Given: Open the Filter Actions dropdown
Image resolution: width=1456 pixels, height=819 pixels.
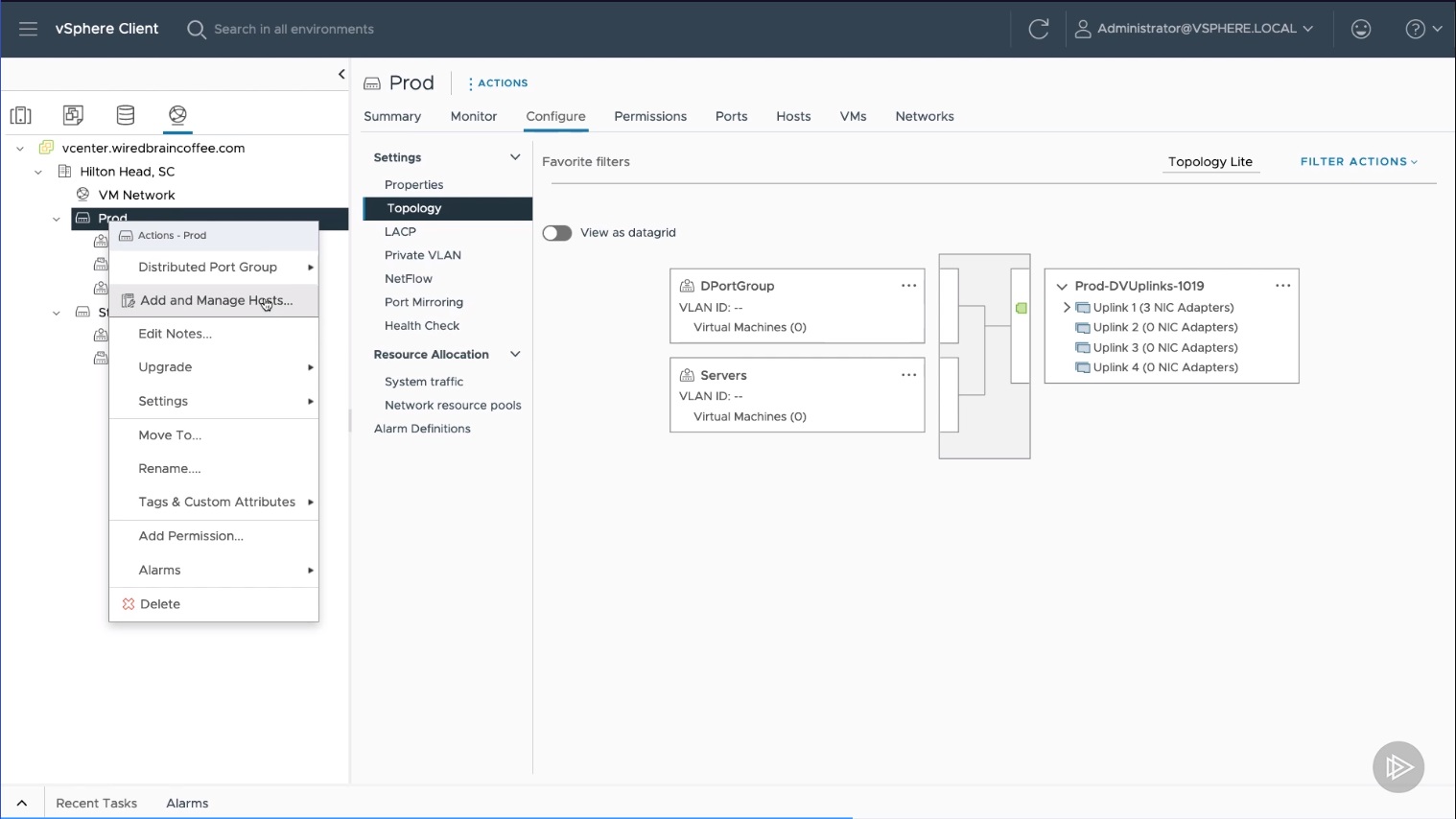Looking at the screenshot, I should pos(1358,162).
